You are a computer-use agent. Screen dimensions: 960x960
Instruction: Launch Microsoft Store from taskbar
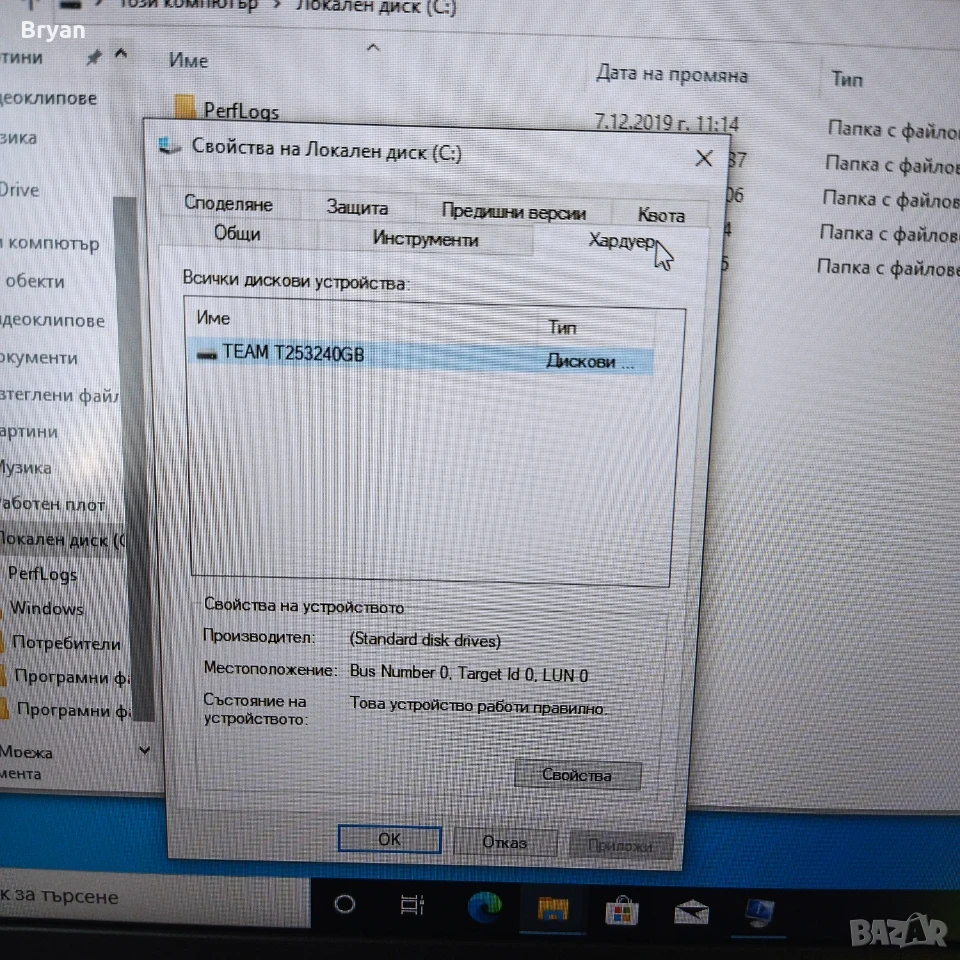point(621,912)
